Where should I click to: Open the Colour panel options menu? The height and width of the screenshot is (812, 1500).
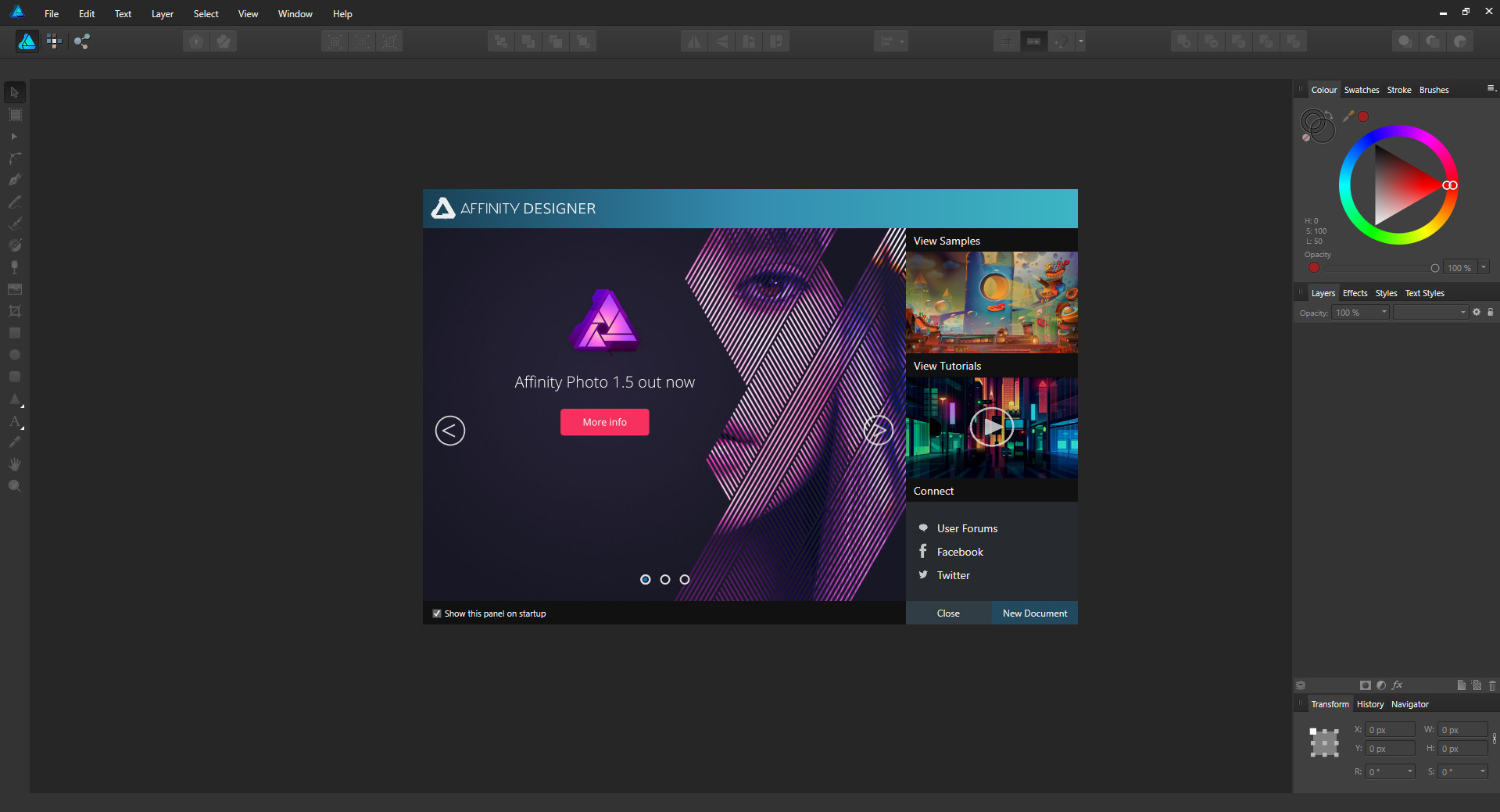point(1491,88)
